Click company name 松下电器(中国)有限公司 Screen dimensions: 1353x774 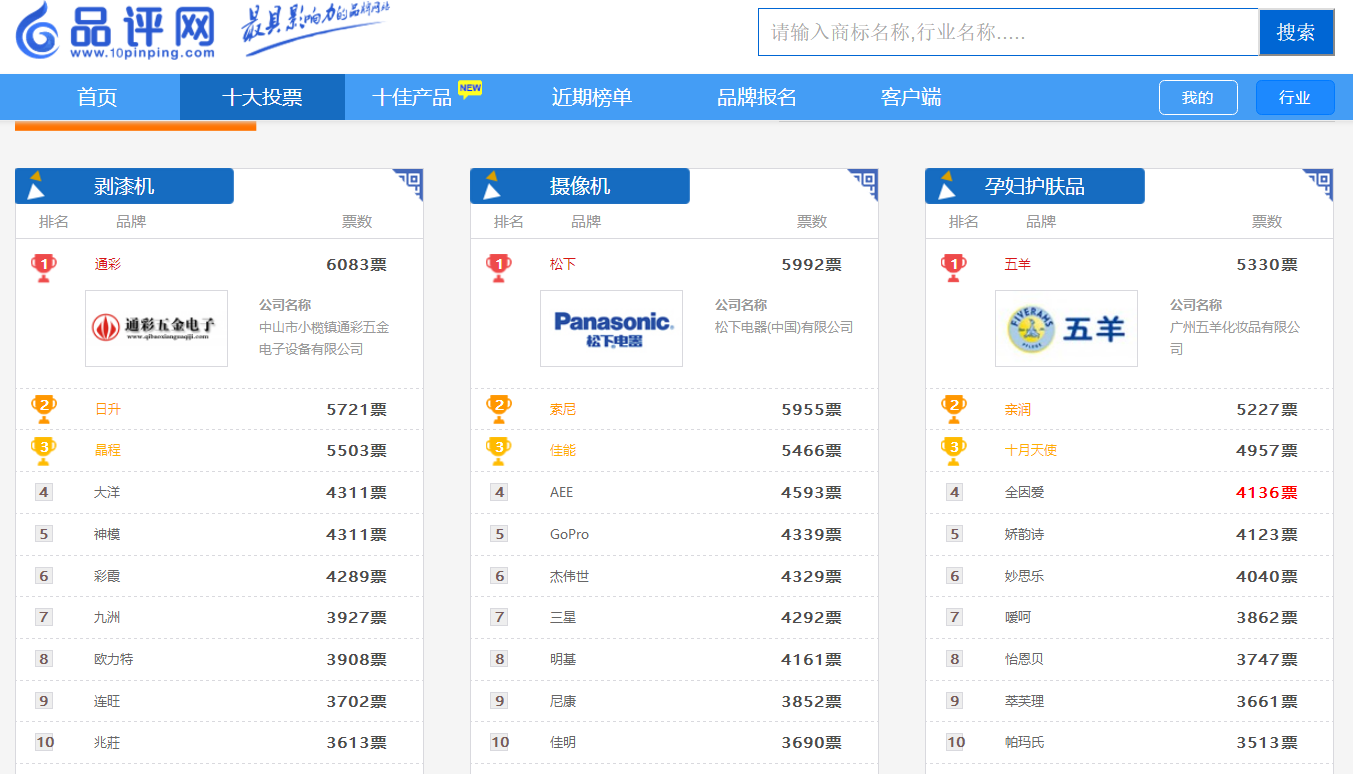(x=784, y=327)
